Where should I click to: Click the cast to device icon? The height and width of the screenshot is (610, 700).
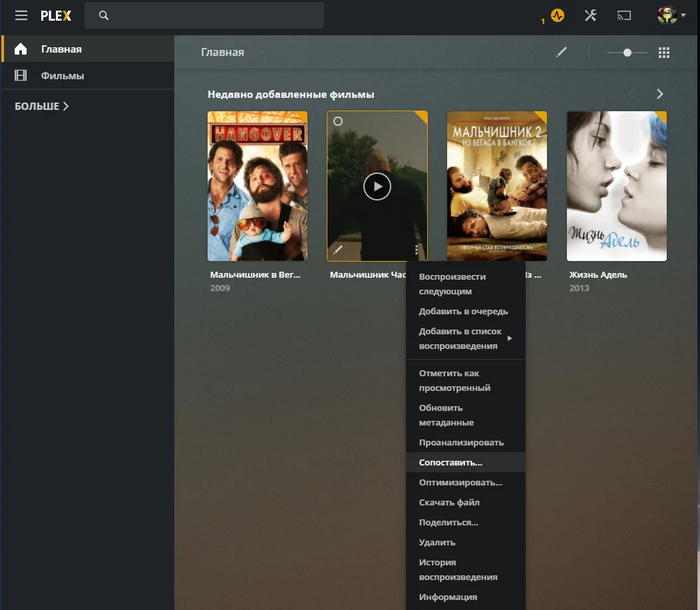[624, 16]
